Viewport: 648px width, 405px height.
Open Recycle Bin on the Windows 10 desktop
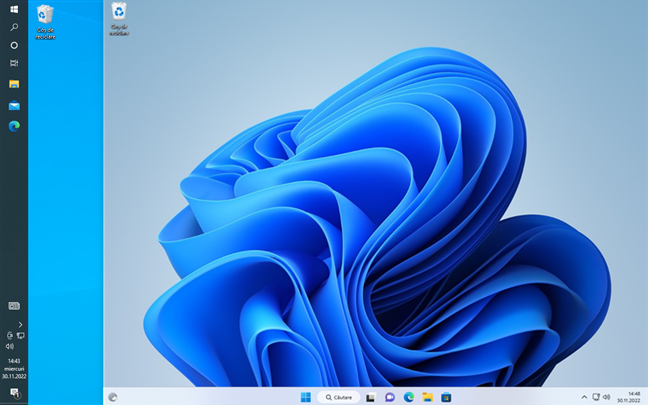[x=45, y=22]
